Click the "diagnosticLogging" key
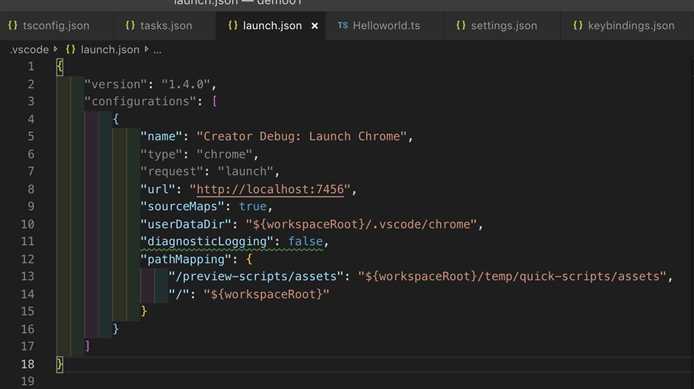 click(207, 241)
